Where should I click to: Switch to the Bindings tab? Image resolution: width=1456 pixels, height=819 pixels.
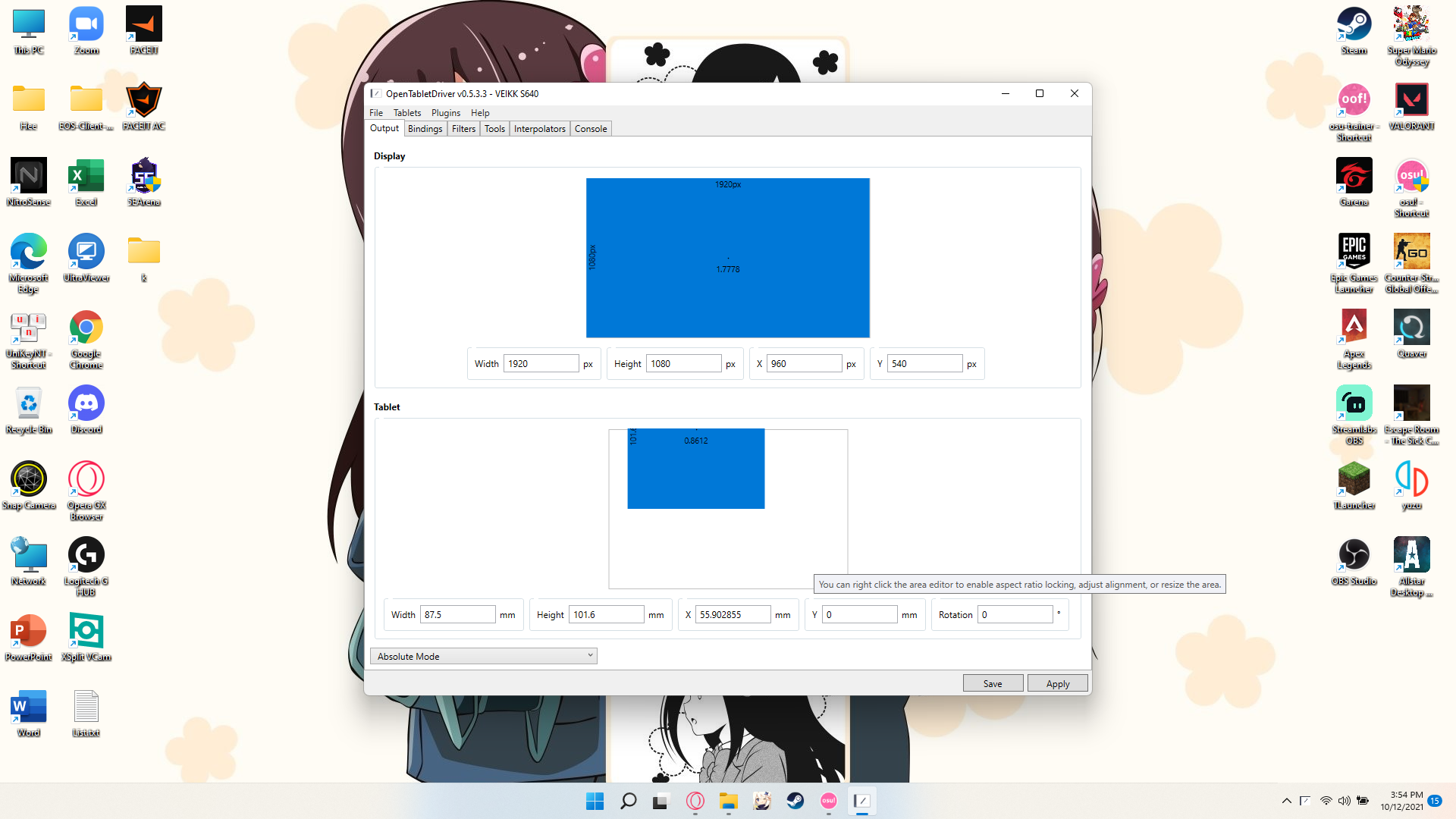click(x=425, y=129)
